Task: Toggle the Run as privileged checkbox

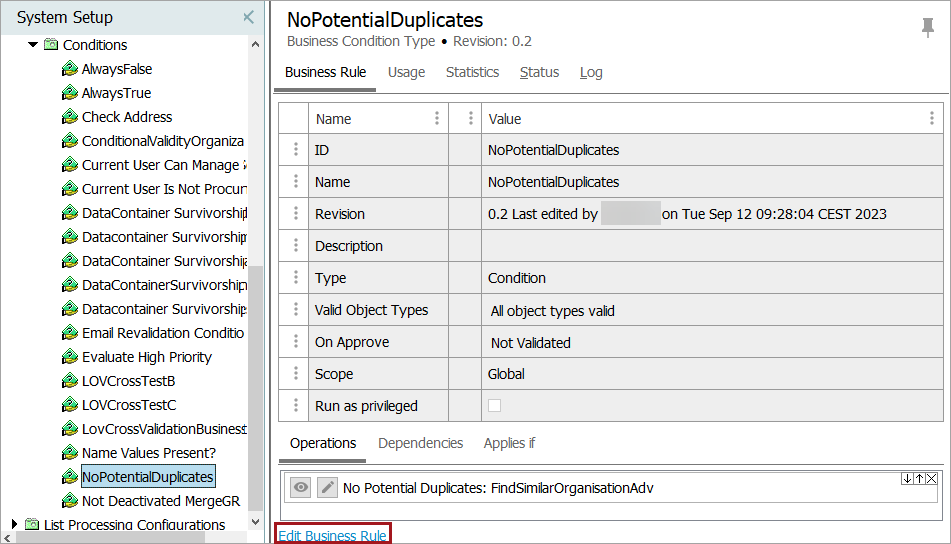Action: coord(494,406)
